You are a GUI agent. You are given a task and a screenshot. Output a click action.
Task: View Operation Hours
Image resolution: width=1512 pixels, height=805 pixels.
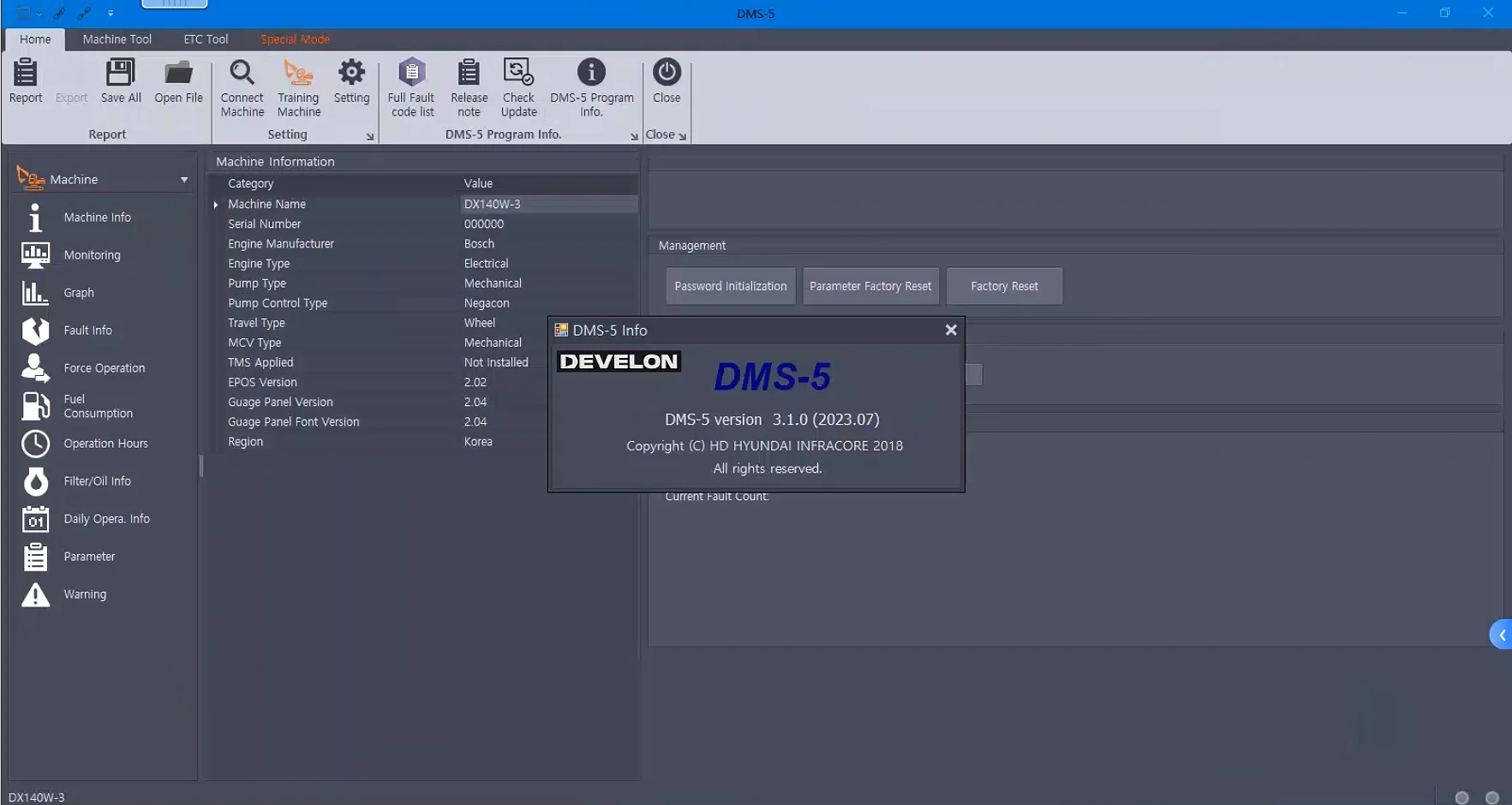click(105, 444)
